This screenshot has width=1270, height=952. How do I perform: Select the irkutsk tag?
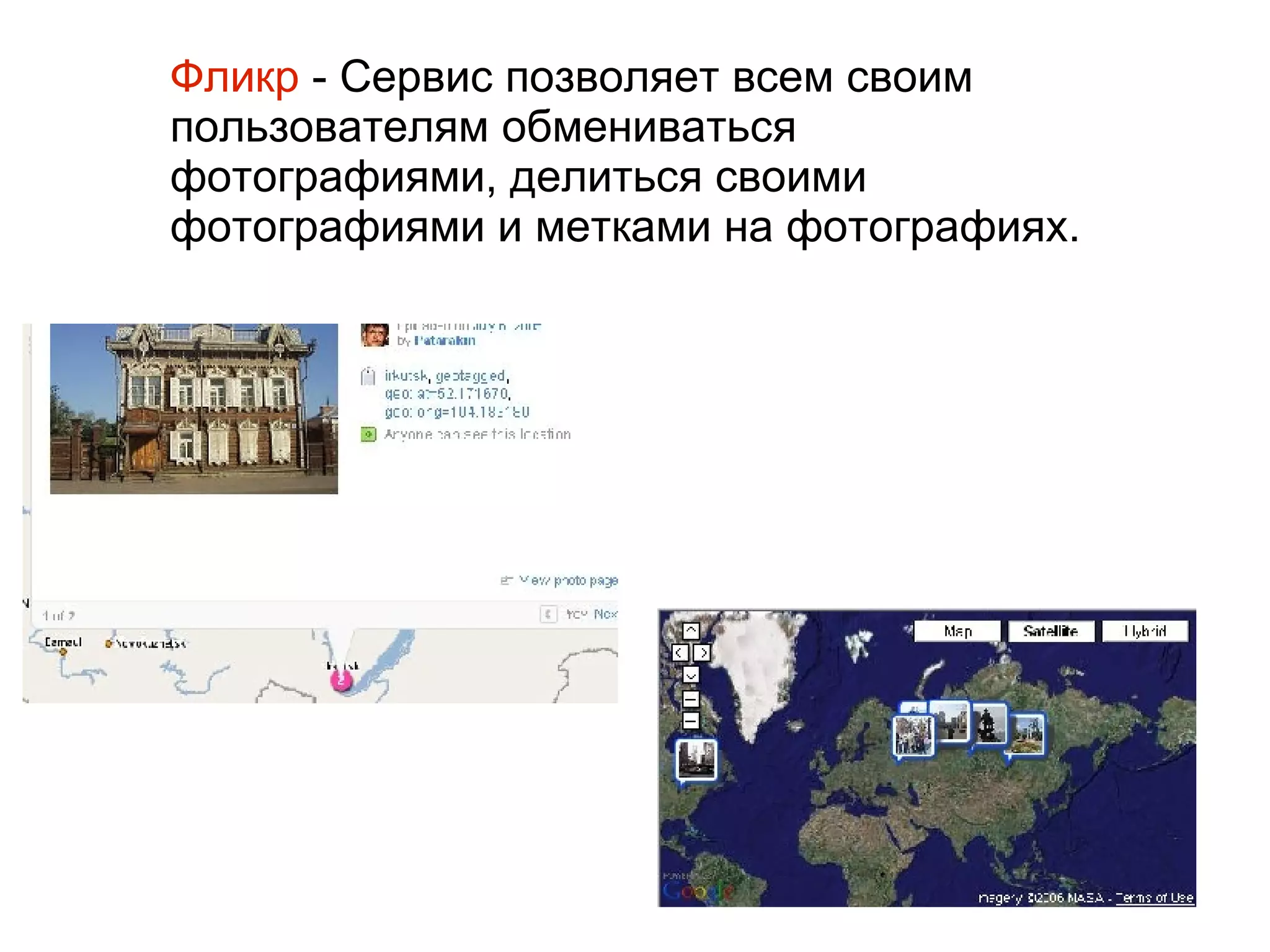pyautogui.click(x=406, y=376)
